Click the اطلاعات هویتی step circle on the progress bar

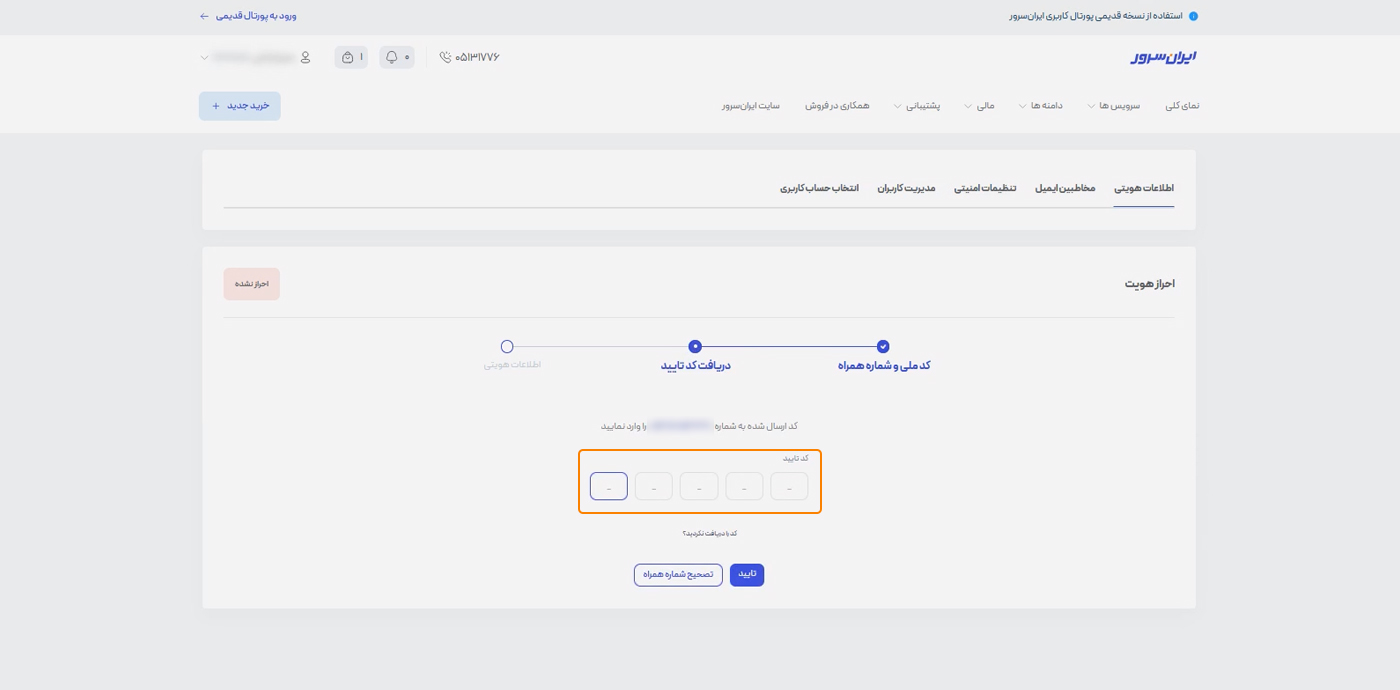[x=506, y=346]
